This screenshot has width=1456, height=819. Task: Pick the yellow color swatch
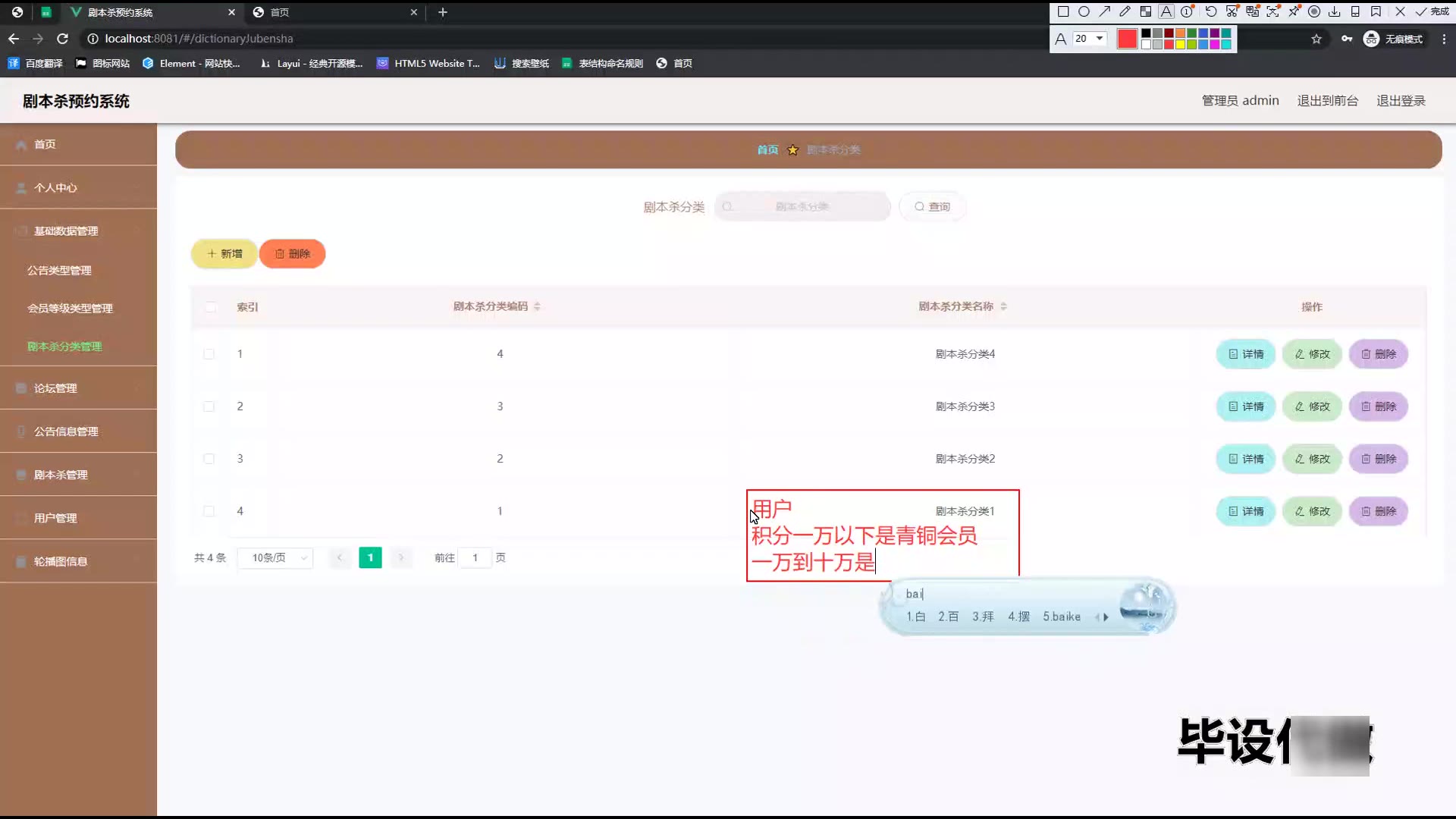tap(1180, 45)
